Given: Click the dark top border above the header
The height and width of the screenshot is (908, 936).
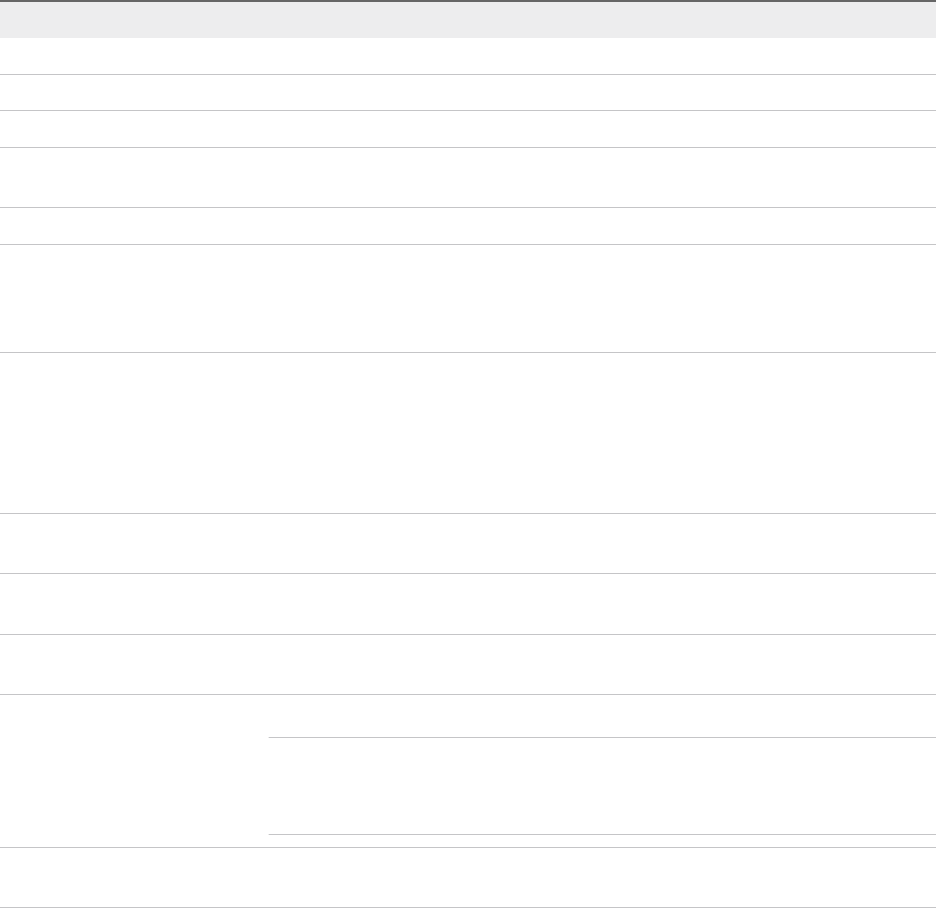Looking at the screenshot, I should click(x=468, y=1).
